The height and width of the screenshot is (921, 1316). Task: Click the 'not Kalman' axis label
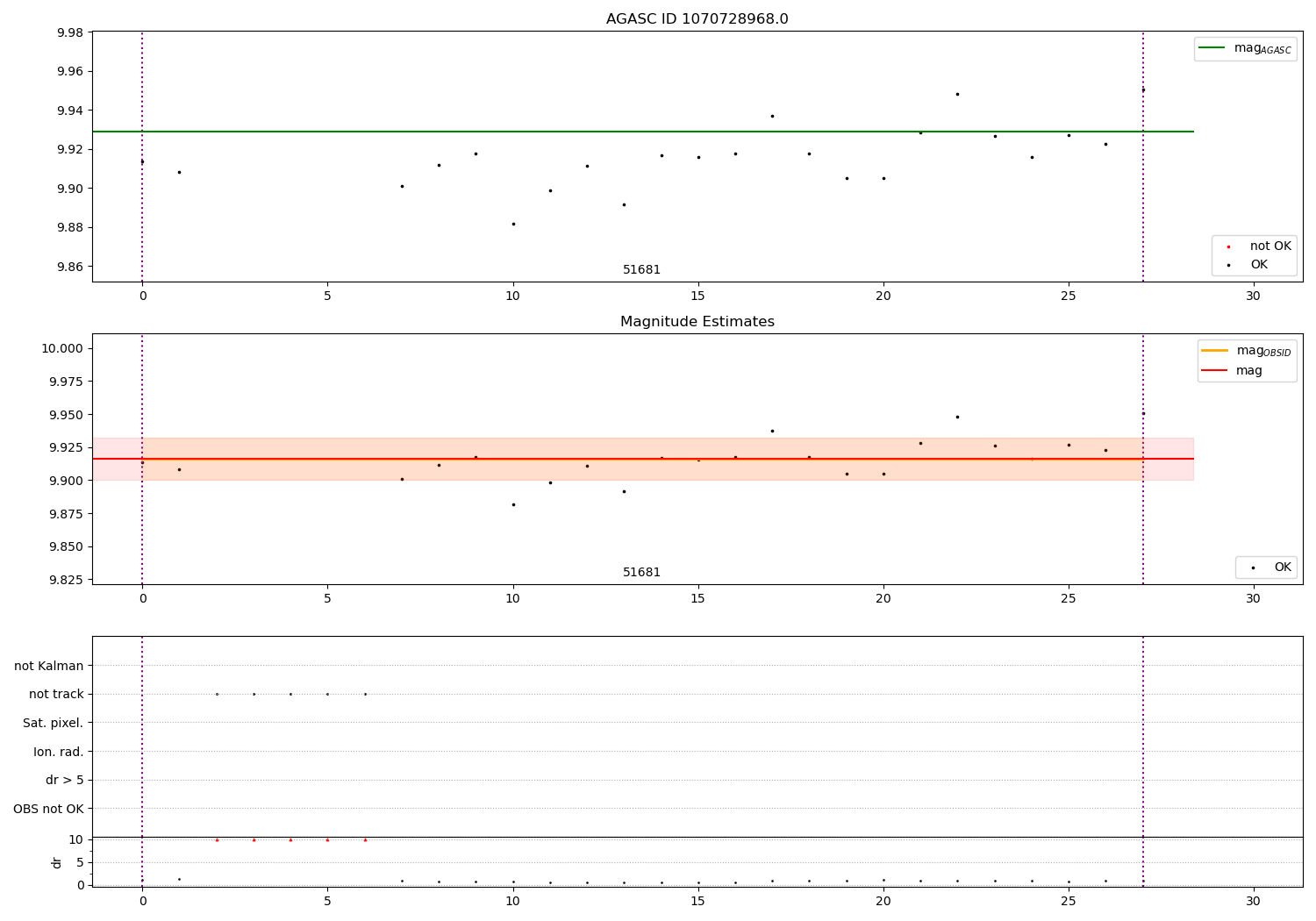(x=49, y=666)
